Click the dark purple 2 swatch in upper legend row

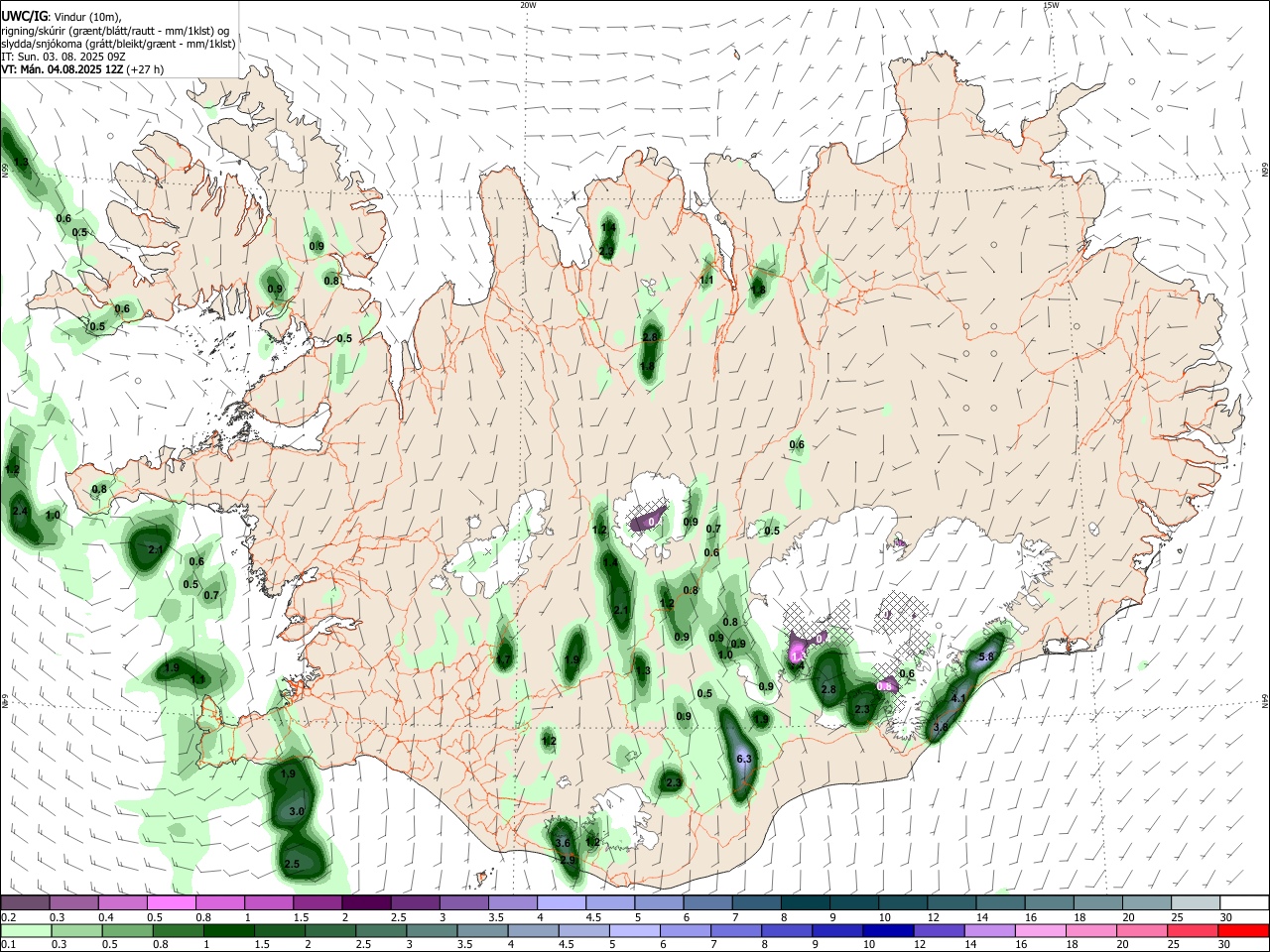pos(365,903)
